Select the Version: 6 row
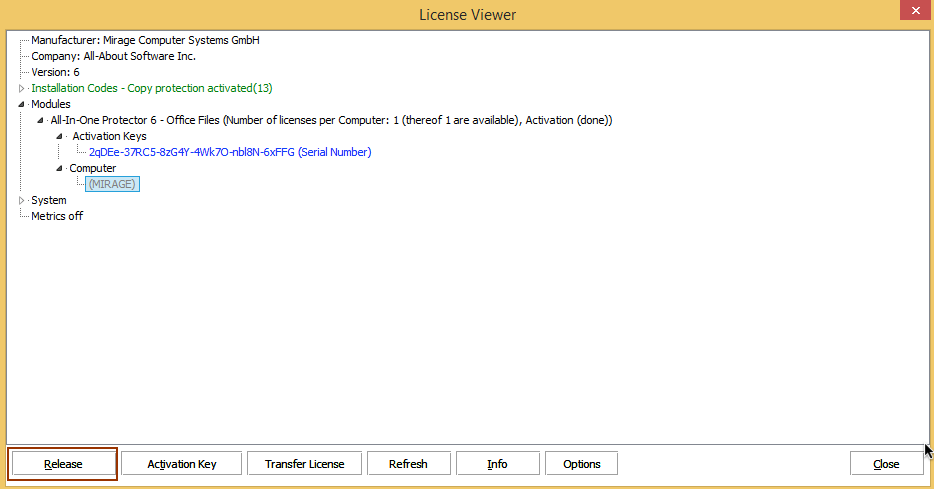The width and height of the screenshot is (934, 489). tap(55, 72)
